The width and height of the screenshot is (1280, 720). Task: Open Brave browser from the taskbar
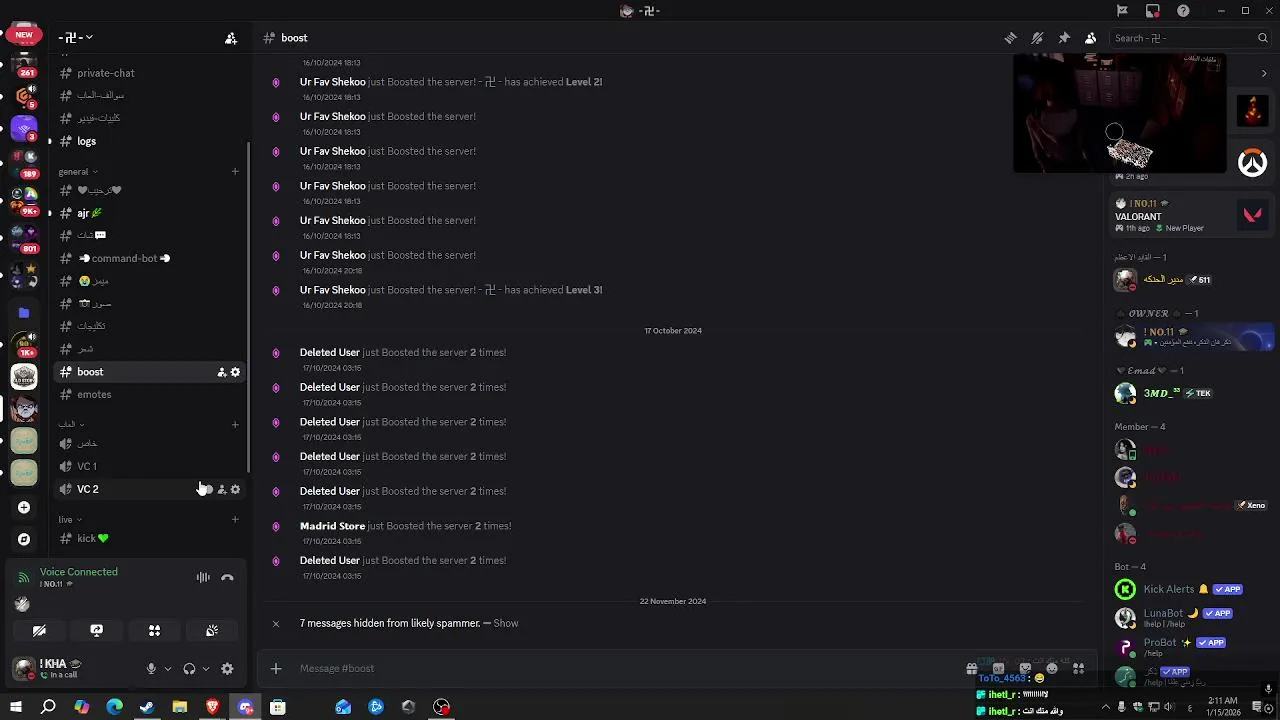pyautogui.click(x=212, y=707)
